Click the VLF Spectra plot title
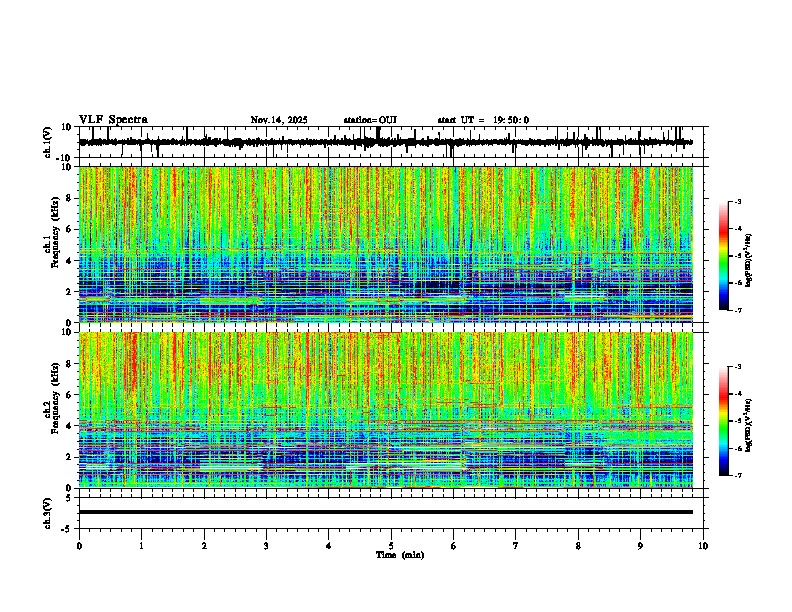 (x=113, y=120)
